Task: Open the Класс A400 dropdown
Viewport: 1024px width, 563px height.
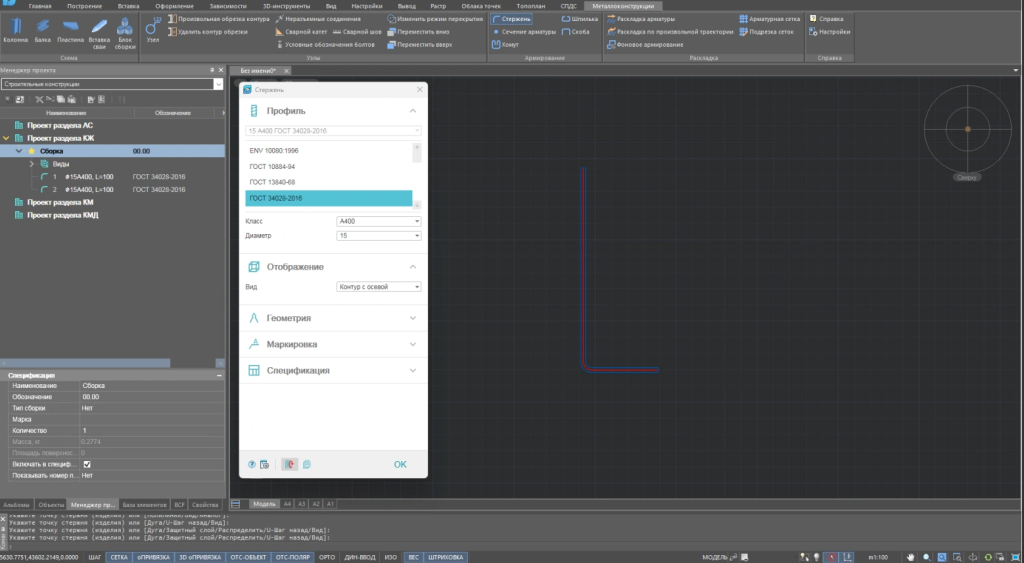Action: click(x=379, y=221)
